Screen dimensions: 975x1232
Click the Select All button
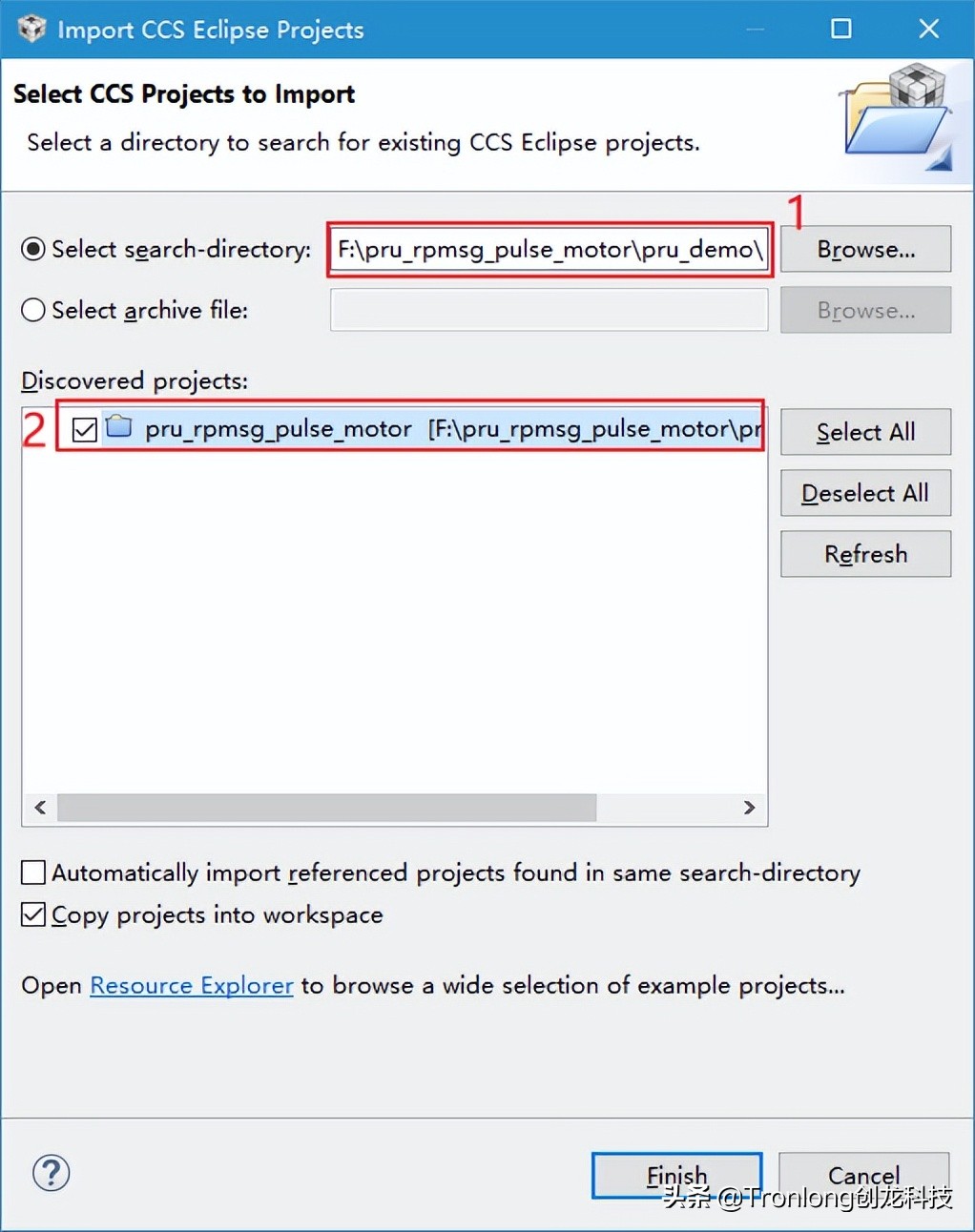click(x=866, y=432)
